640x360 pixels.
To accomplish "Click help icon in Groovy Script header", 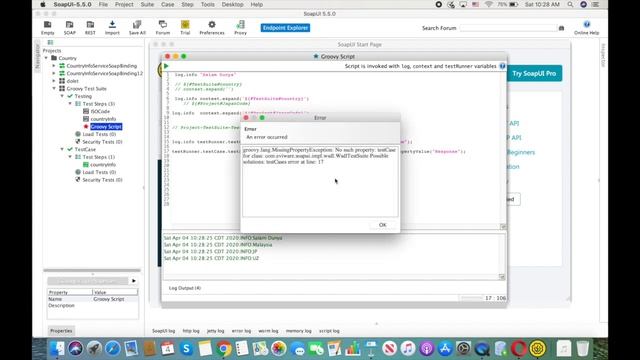I will click(502, 66).
